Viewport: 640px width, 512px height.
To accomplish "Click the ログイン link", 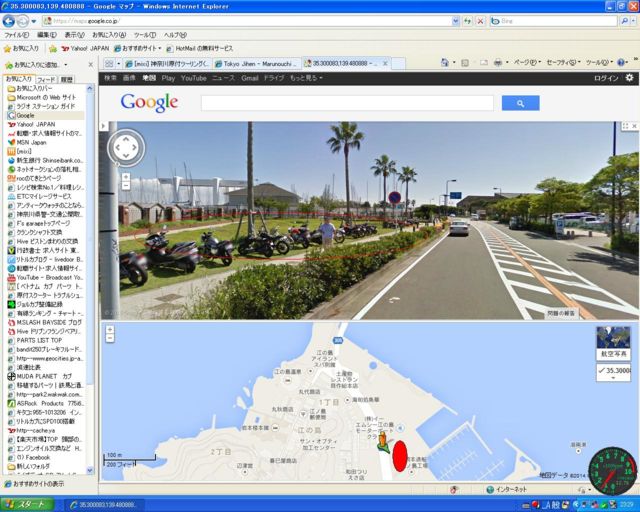I will click(x=606, y=77).
